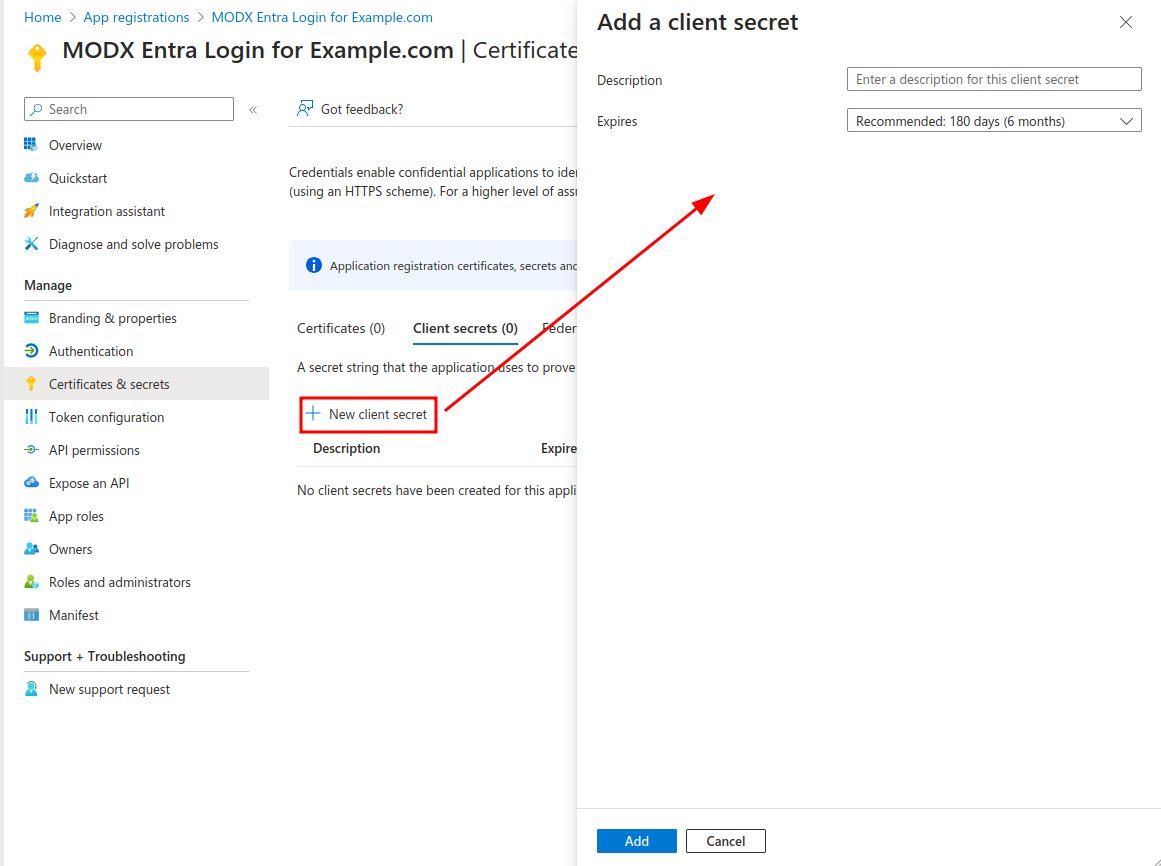Focus the client secret Description input field

[994, 79]
